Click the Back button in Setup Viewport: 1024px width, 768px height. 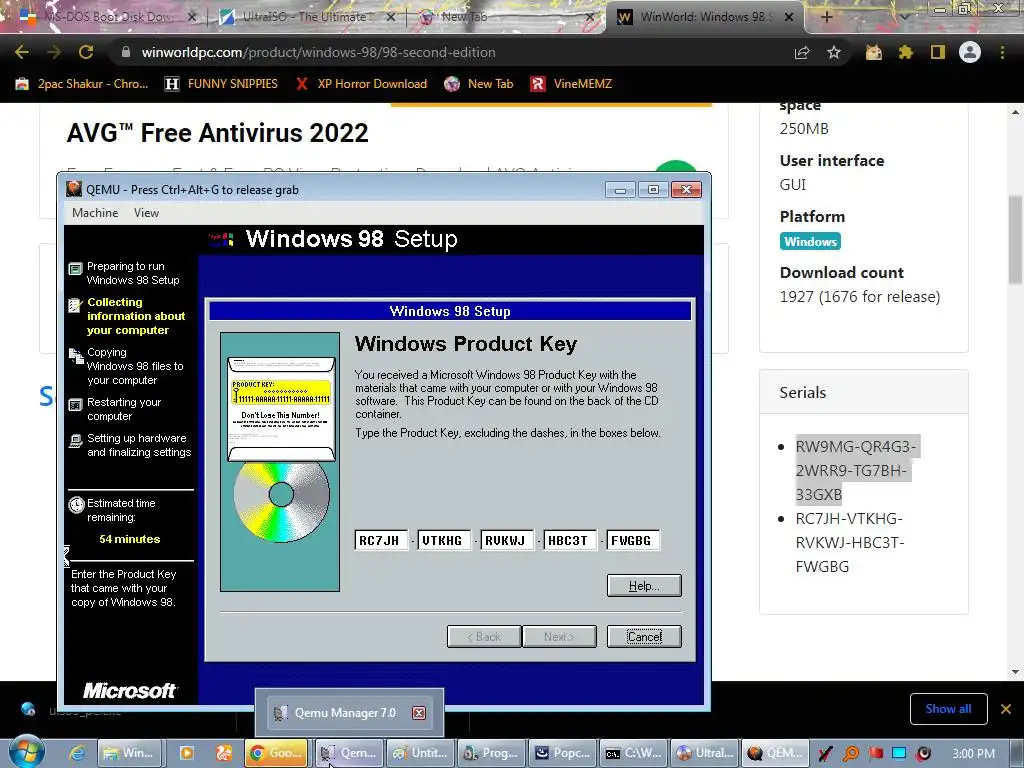484,637
